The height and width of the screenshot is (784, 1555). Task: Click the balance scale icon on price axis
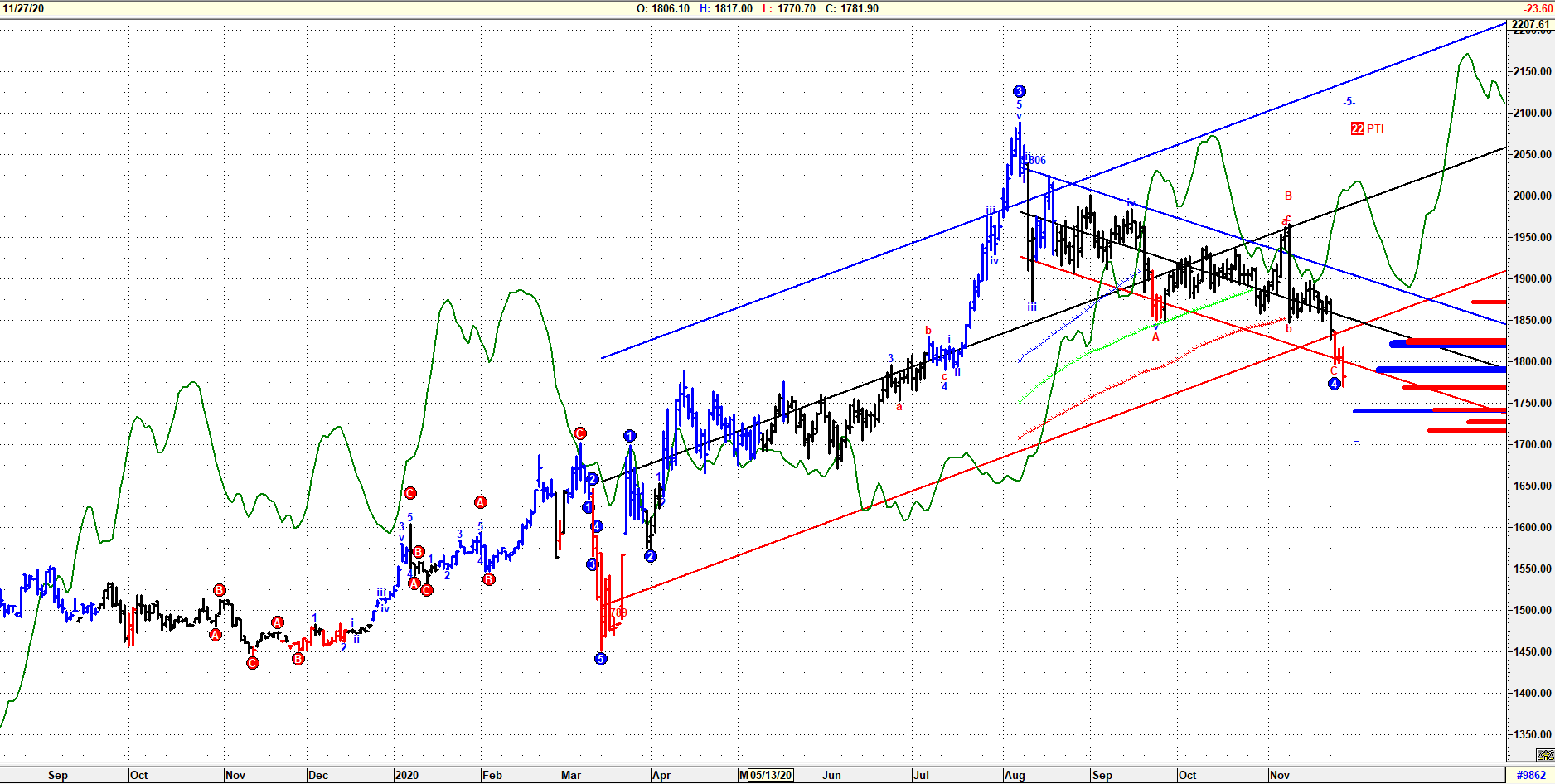click(1545, 755)
